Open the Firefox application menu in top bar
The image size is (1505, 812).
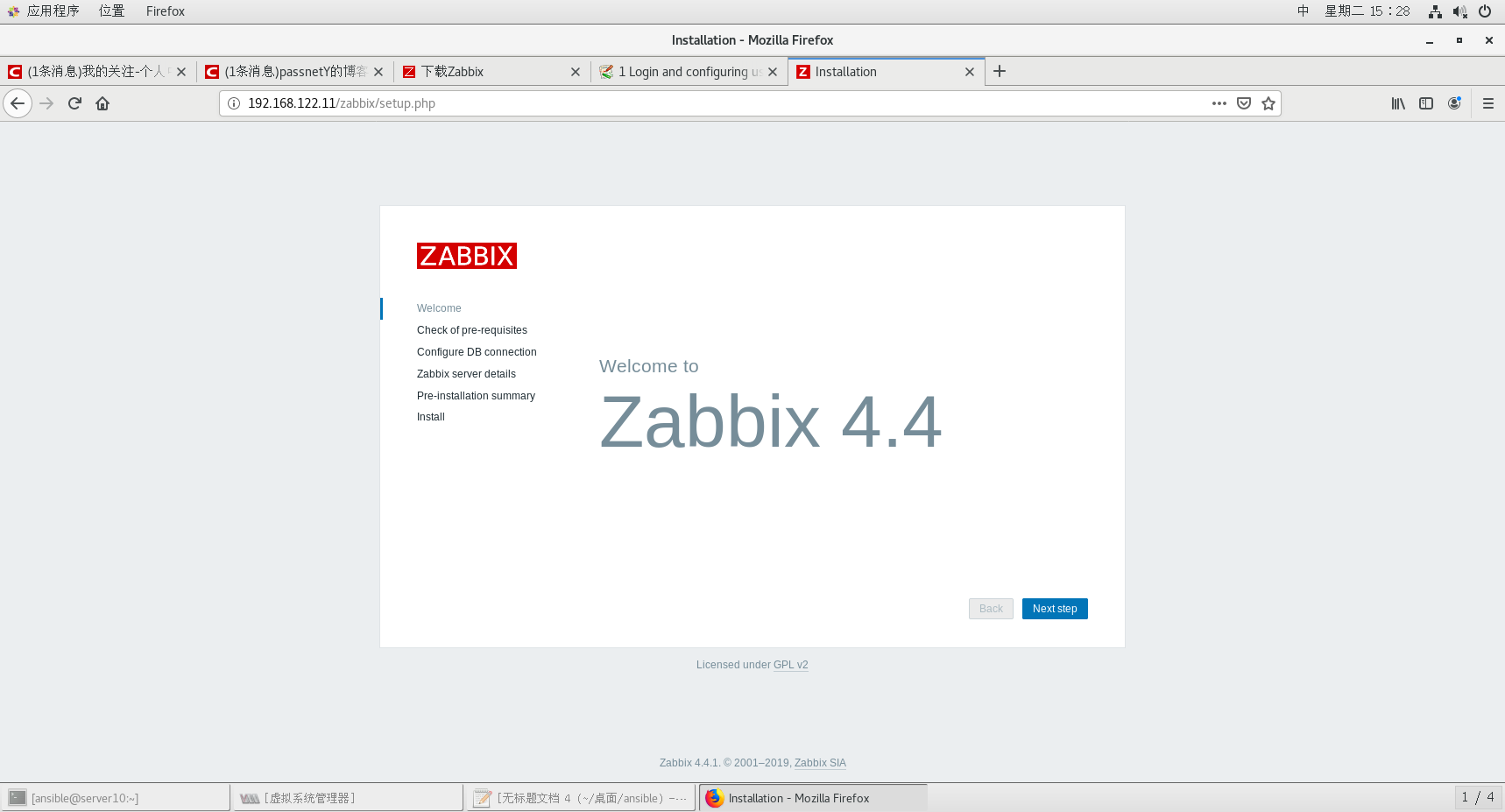pyautogui.click(x=166, y=11)
